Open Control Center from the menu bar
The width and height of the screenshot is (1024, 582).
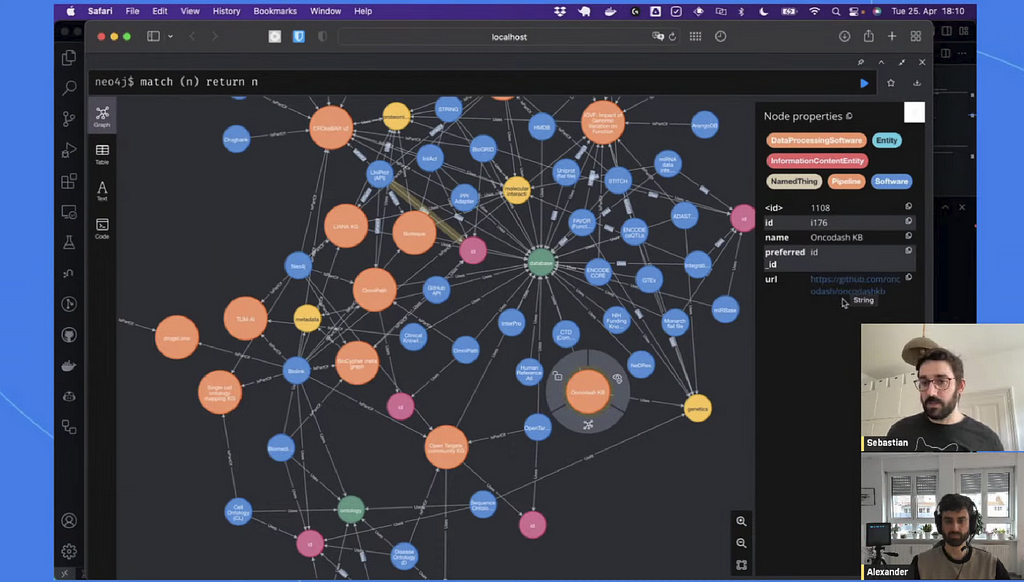(x=856, y=11)
